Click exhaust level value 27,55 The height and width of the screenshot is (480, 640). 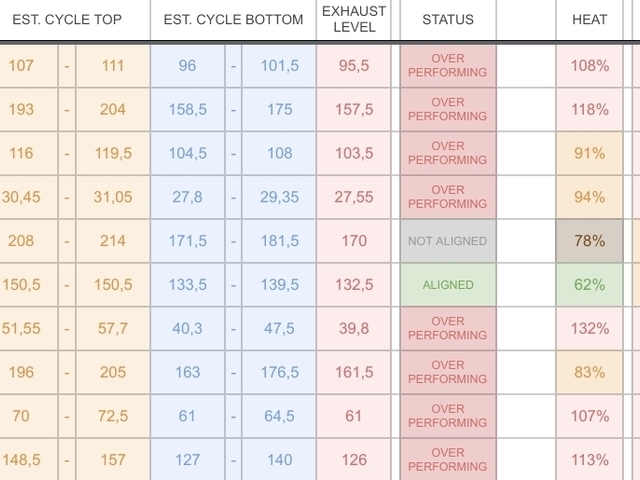coord(352,197)
